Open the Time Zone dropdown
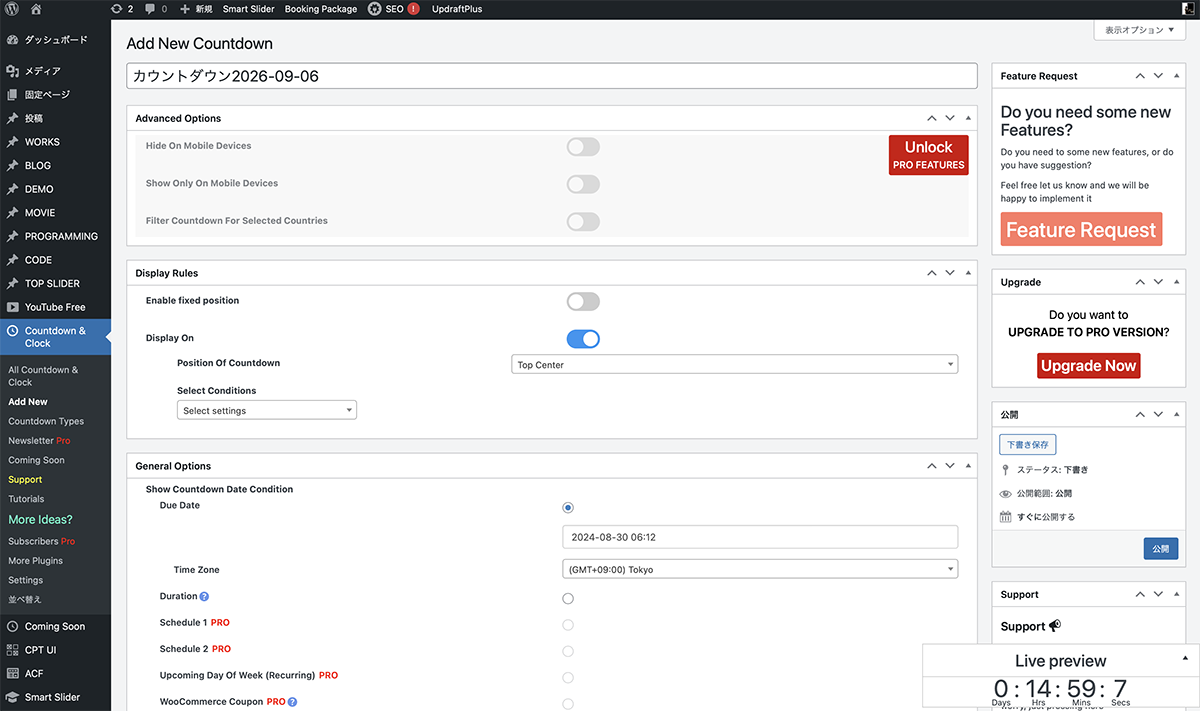Screen dimensions: 1200x711 [760, 570]
